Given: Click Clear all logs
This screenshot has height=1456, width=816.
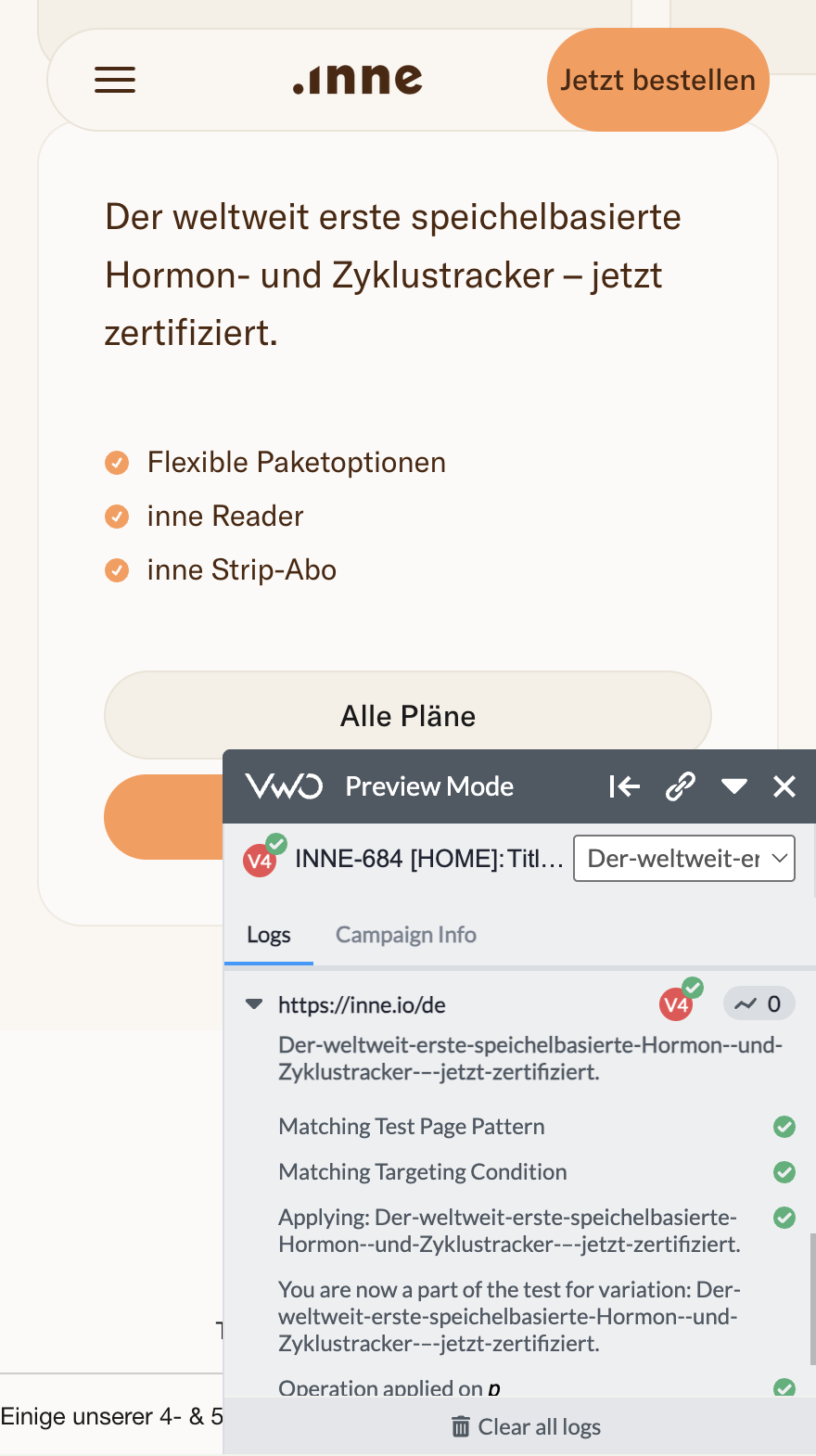Looking at the screenshot, I should (x=526, y=1426).
